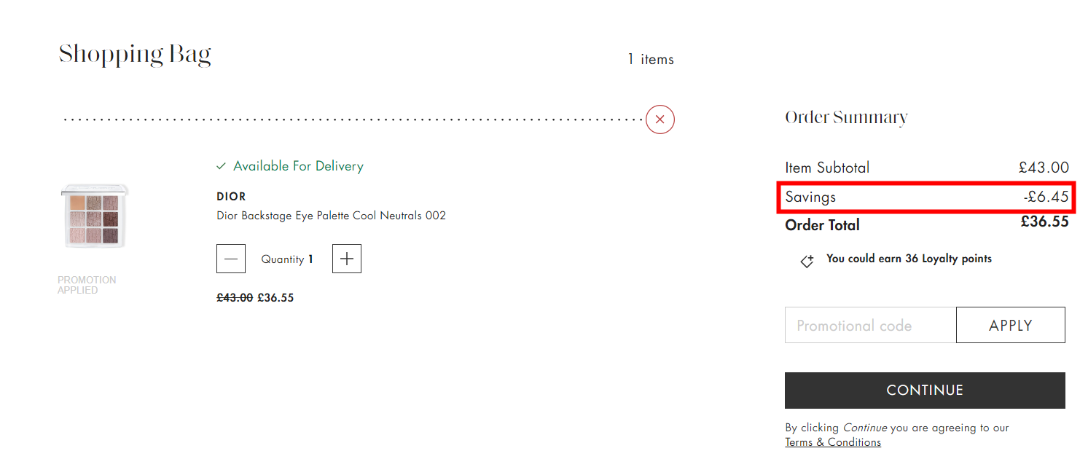
Task: Click the Available For Delivery checkmark icon
Action: coord(222,167)
